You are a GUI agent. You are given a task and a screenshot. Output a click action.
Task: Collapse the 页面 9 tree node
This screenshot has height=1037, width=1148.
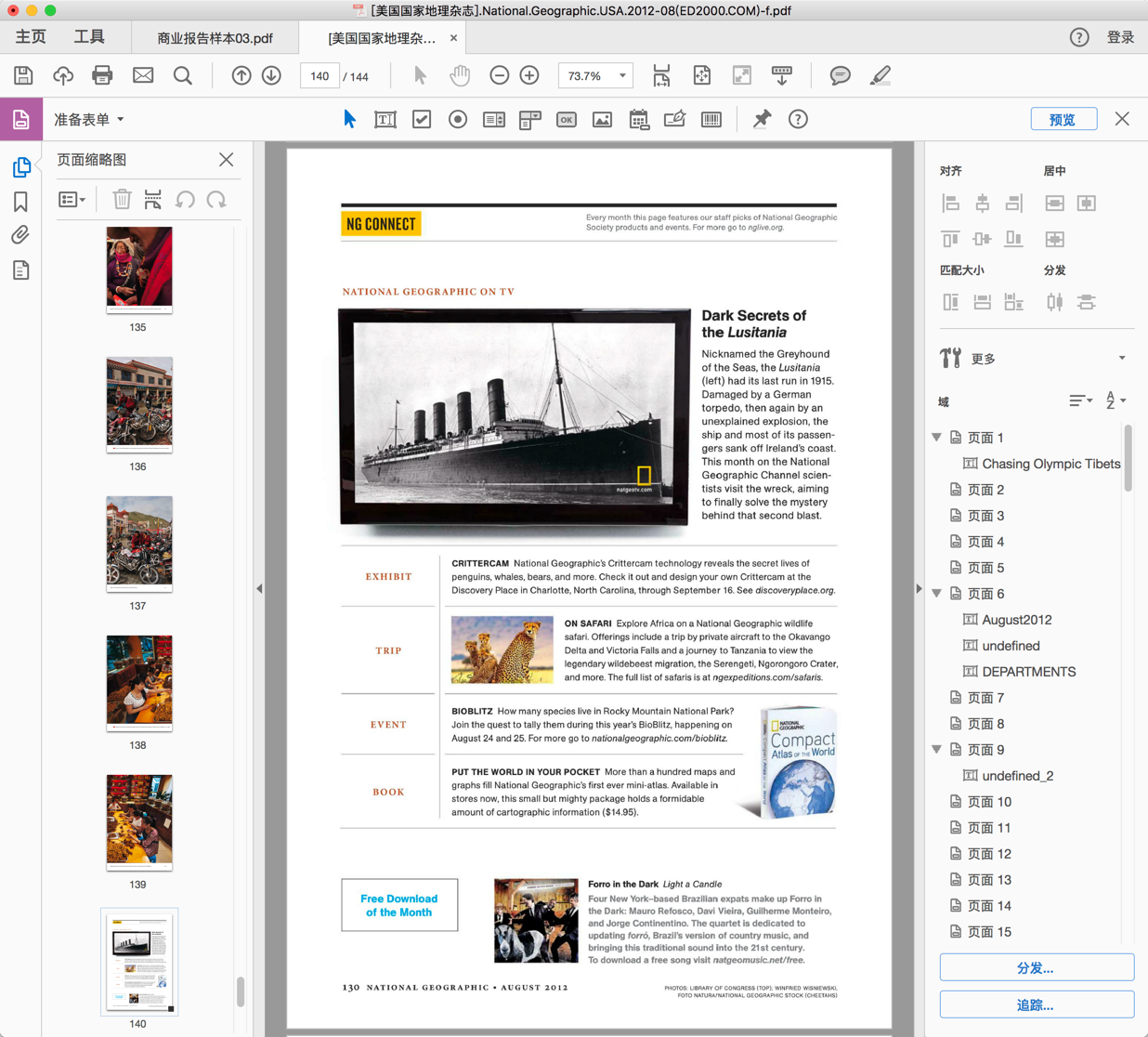point(937,749)
